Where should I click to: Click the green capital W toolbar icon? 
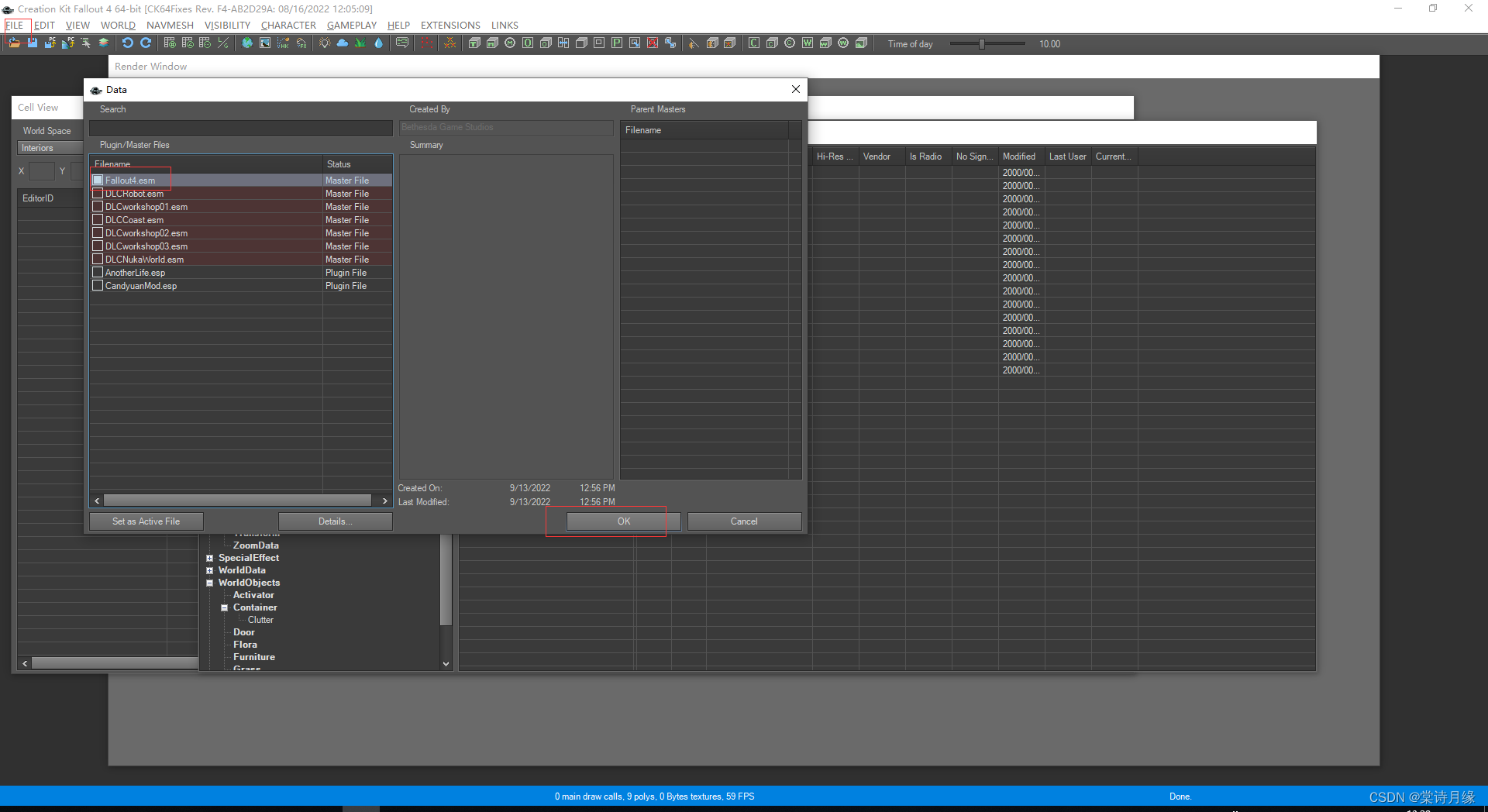click(808, 43)
